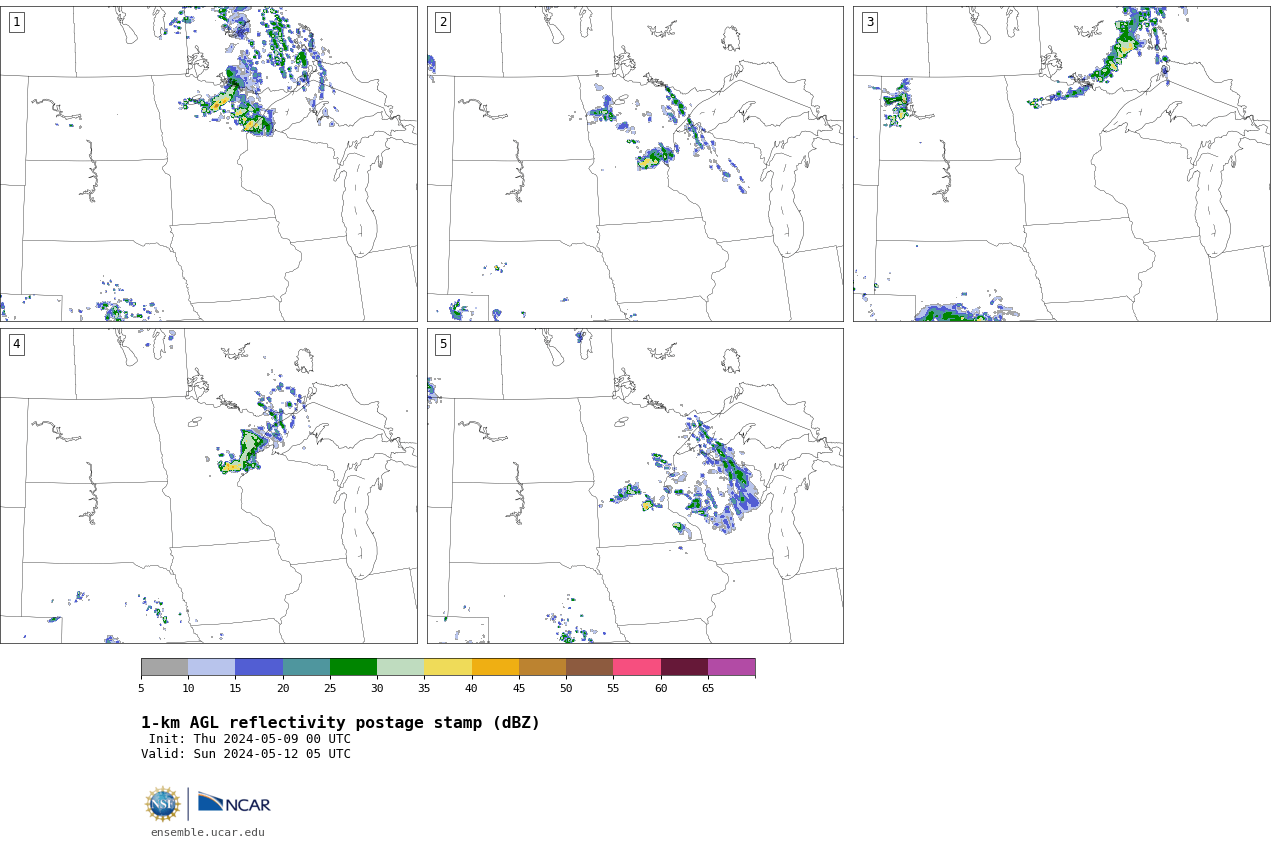The height and width of the screenshot is (844, 1280).
Task: Click the blue 15-20 dBZ swatch
Action: 259,667
